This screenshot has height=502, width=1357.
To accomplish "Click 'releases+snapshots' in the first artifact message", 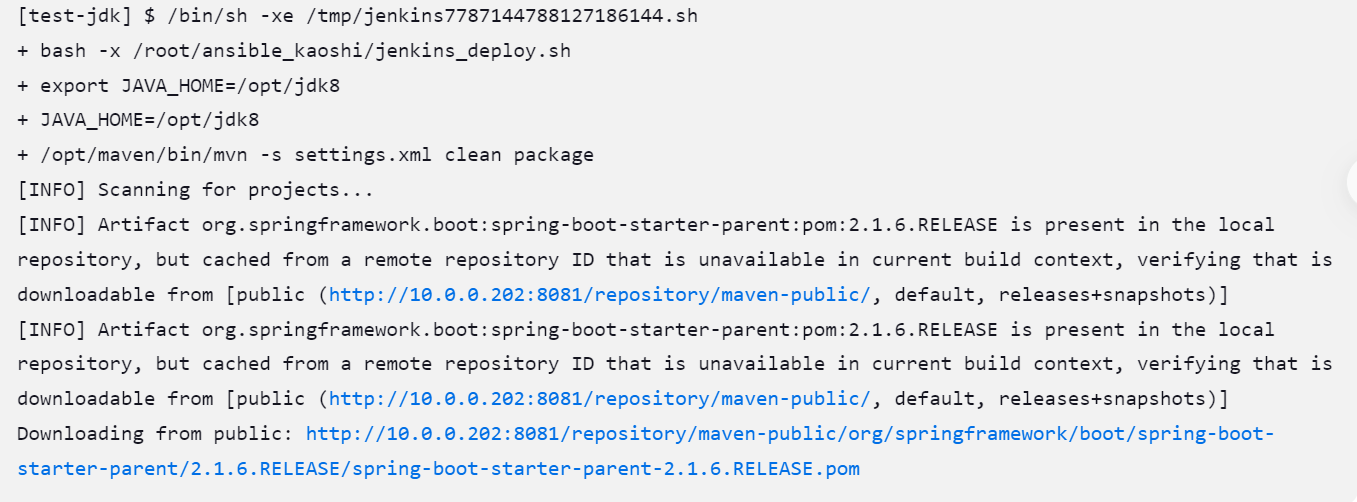I will pyautogui.click(x=1103, y=294).
